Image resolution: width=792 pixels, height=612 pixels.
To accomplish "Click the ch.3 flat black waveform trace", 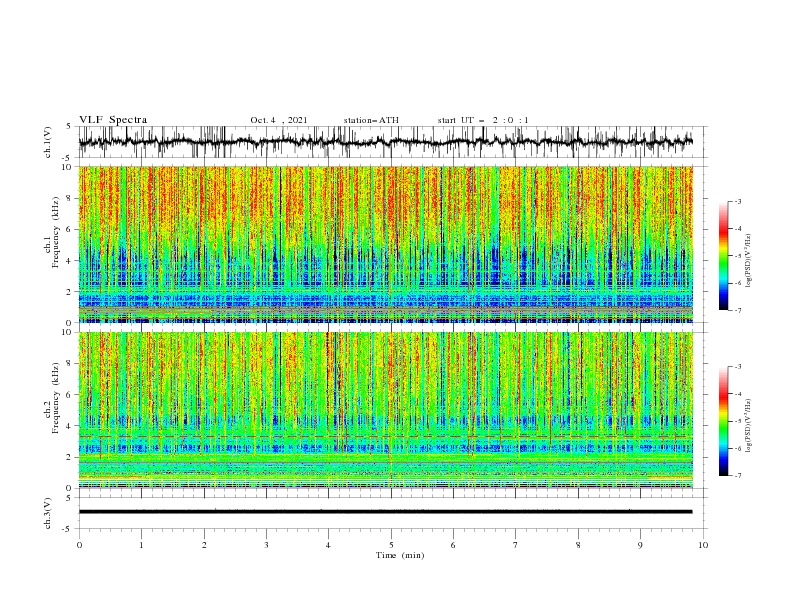I will (385, 512).
